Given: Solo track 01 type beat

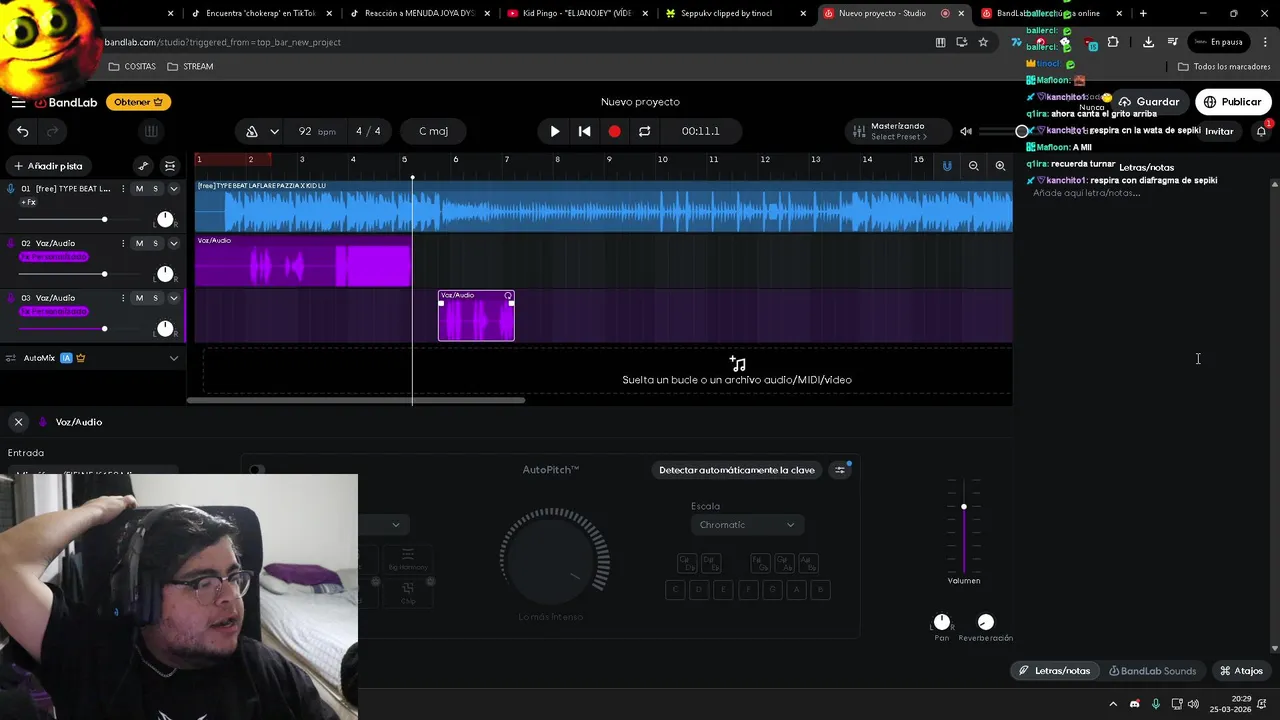Looking at the screenshot, I should (x=155, y=189).
